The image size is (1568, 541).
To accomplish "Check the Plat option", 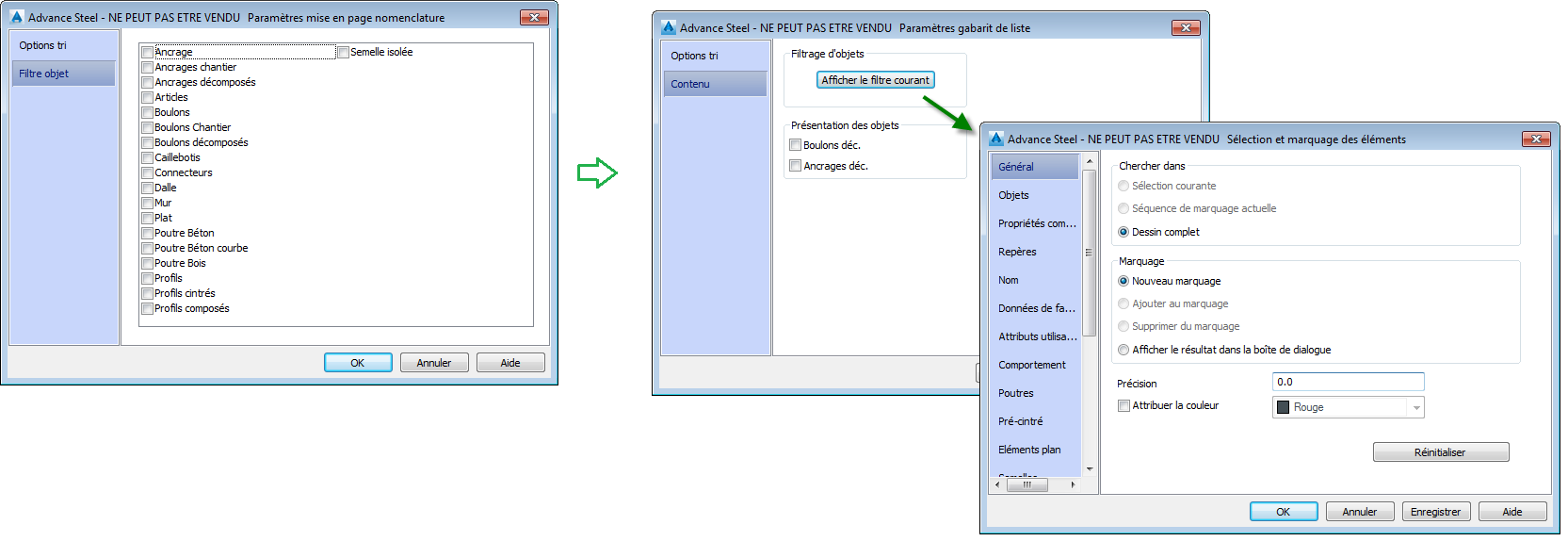I will (x=147, y=219).
